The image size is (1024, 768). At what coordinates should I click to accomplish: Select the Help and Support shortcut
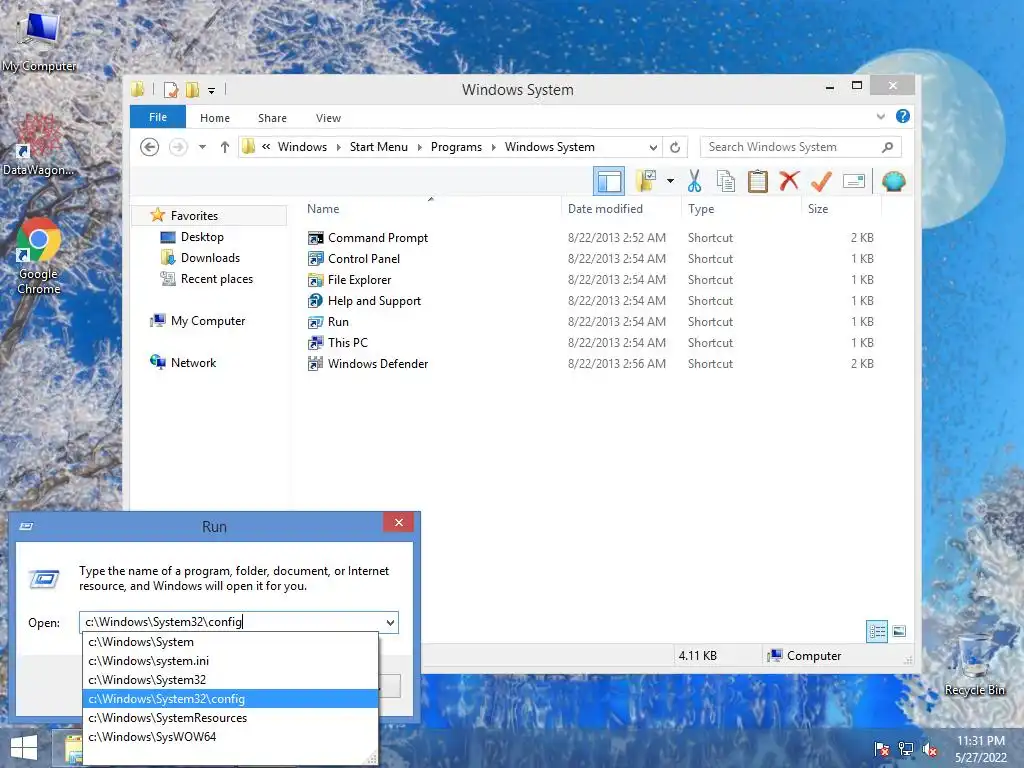[x=374, y=300]
